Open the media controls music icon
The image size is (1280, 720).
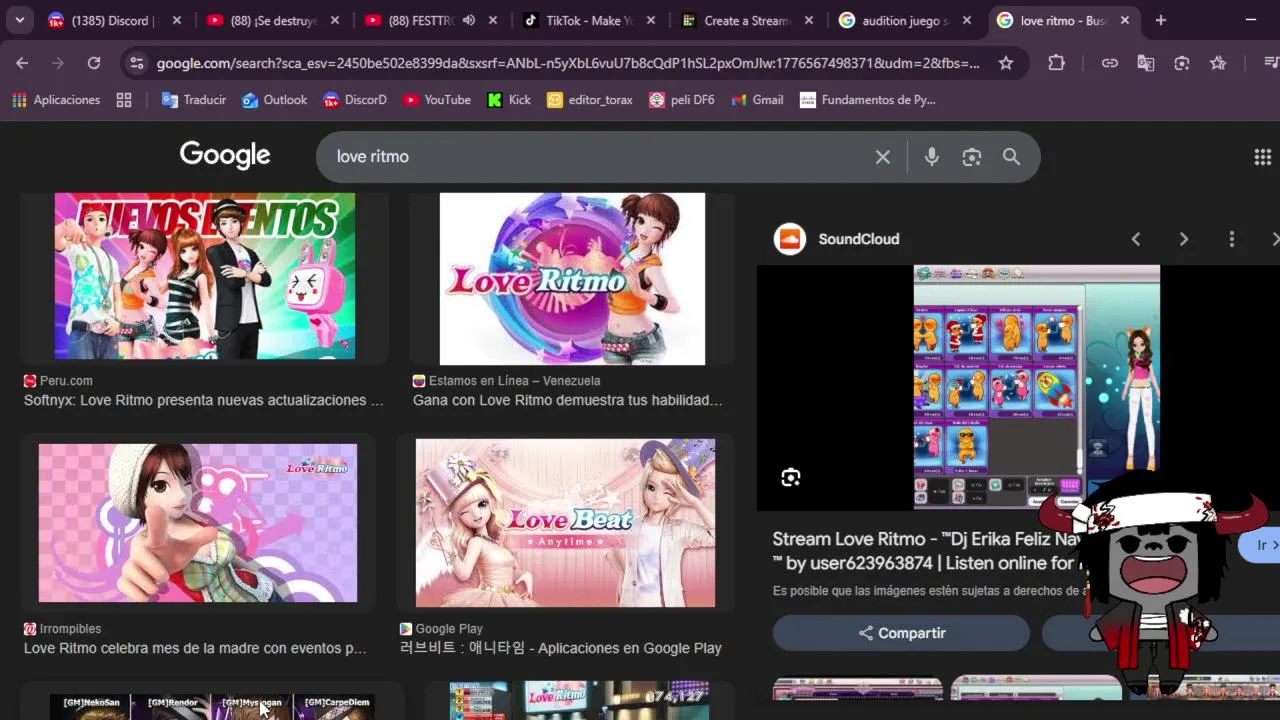point(1271,63)
